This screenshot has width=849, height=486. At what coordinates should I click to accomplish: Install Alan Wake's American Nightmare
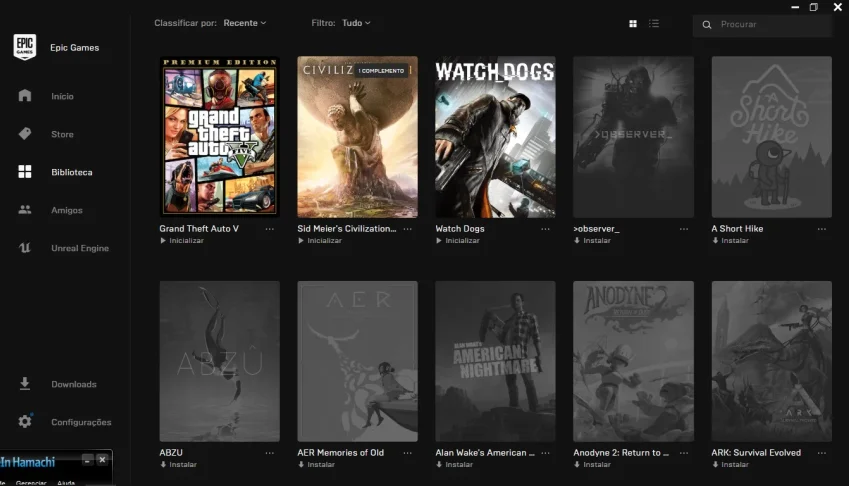tap(455, 464)
